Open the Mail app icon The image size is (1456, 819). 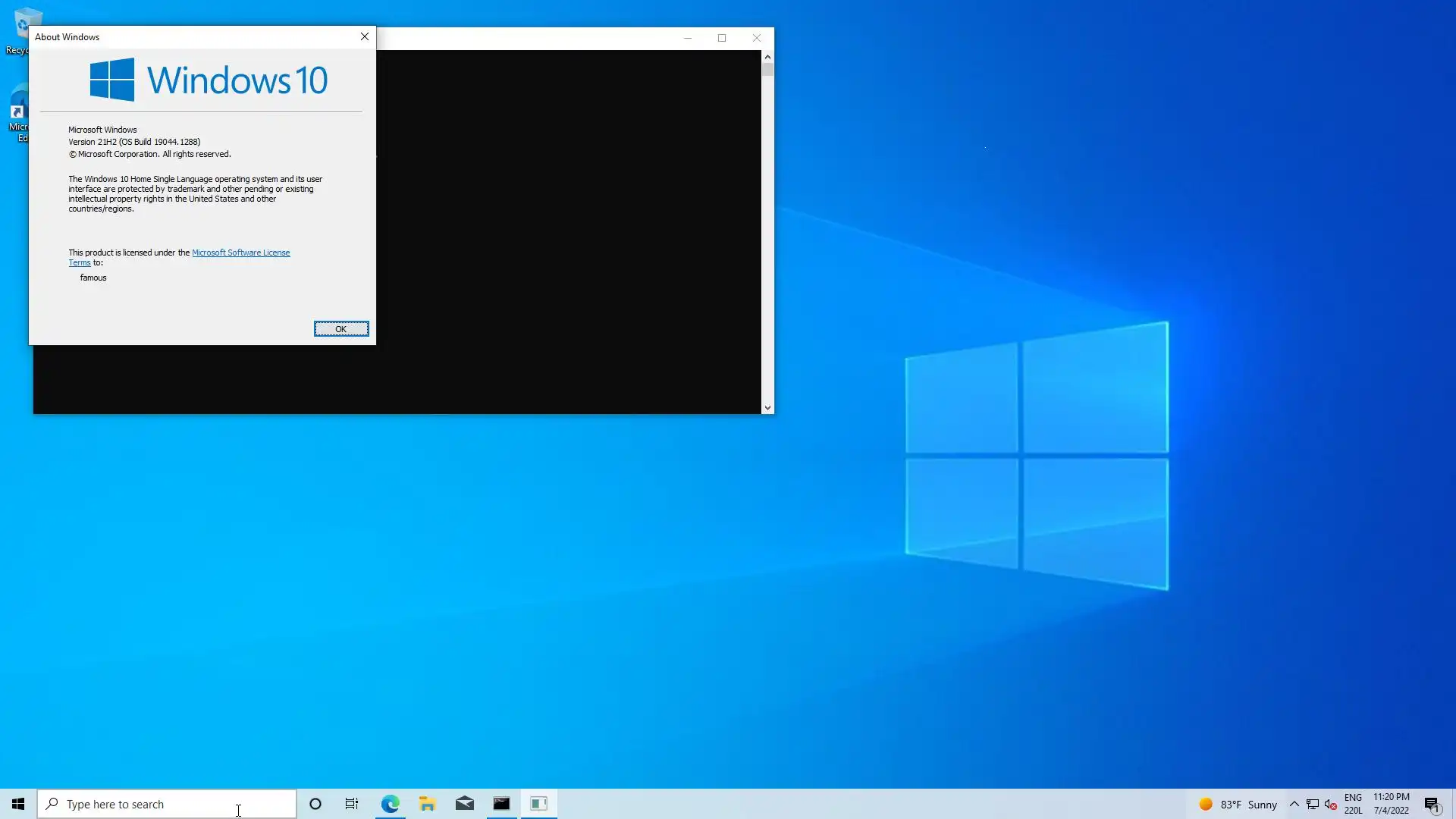(x=465, y=804)
